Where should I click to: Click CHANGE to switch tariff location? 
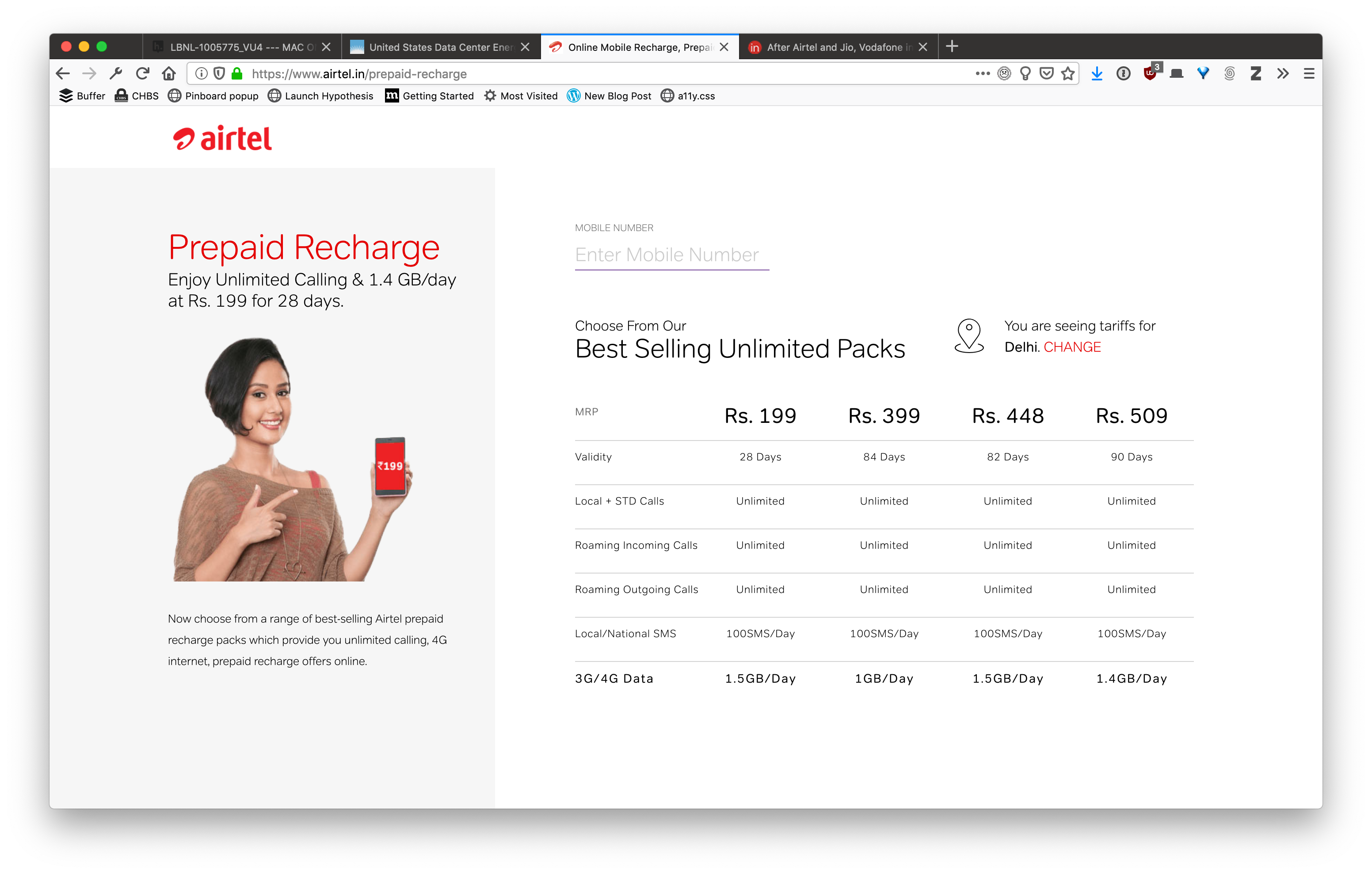(x=1072, y=347)
